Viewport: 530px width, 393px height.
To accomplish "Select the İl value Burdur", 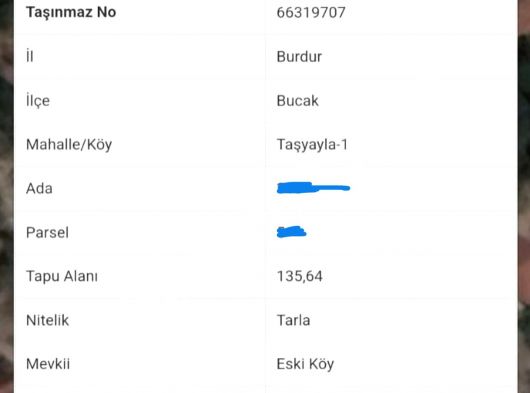I will coord(299,56).
